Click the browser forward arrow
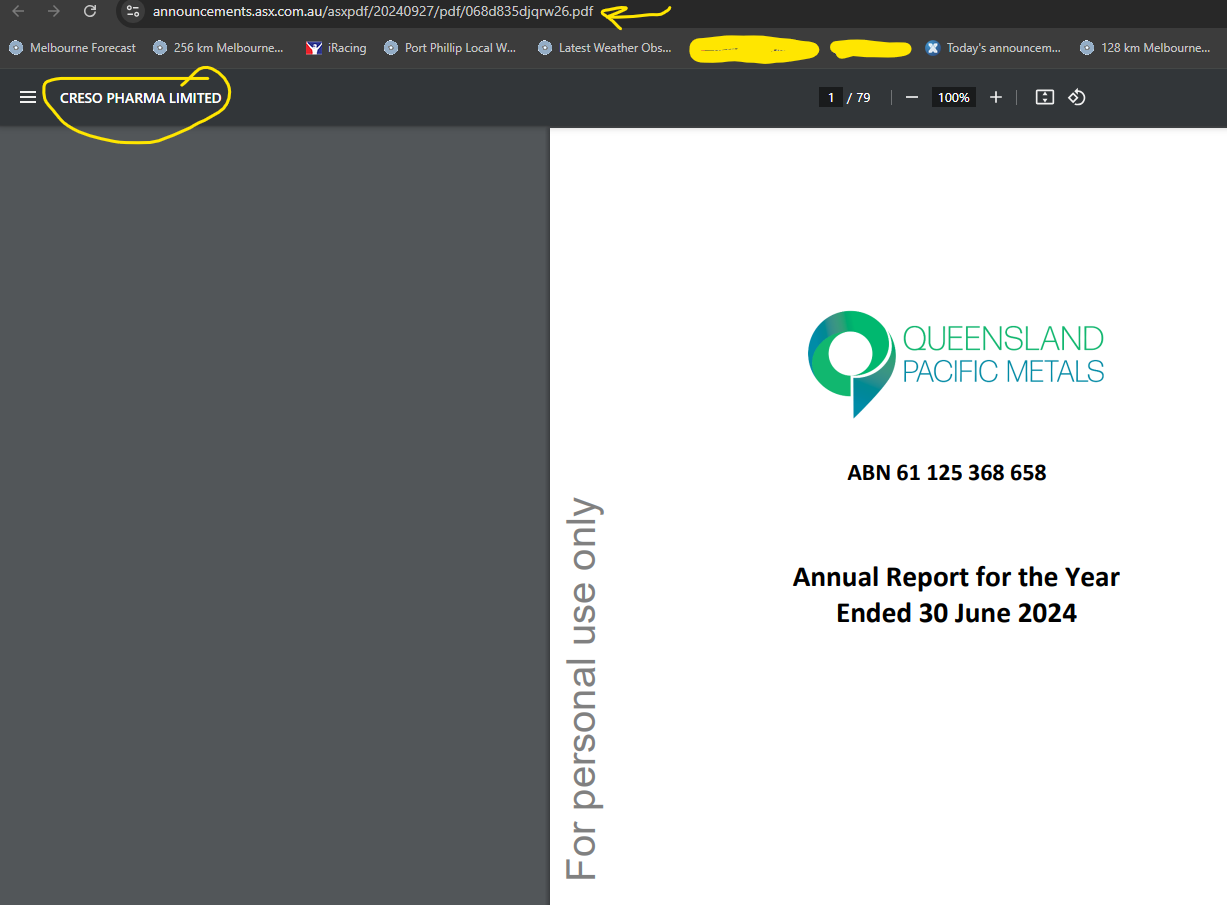This screenshot has height=905, width=1227. pos(54,11)
